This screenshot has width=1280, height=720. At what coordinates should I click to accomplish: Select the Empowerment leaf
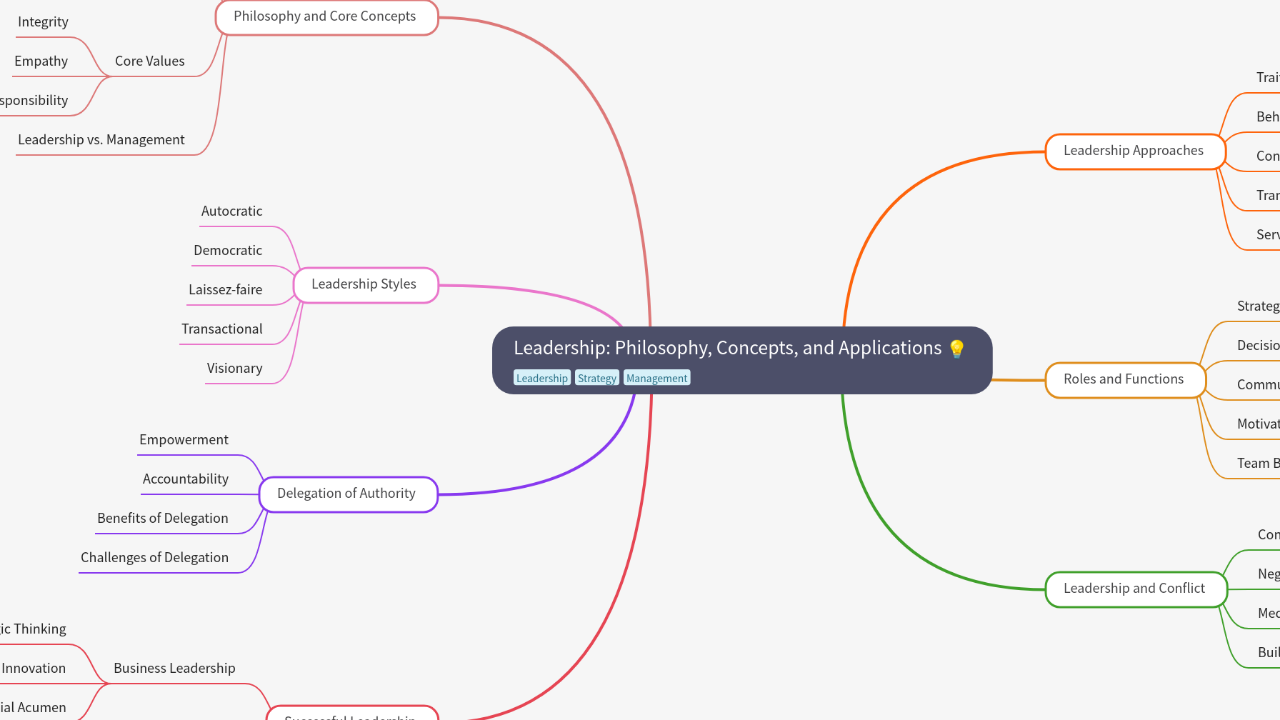(184, 440)
